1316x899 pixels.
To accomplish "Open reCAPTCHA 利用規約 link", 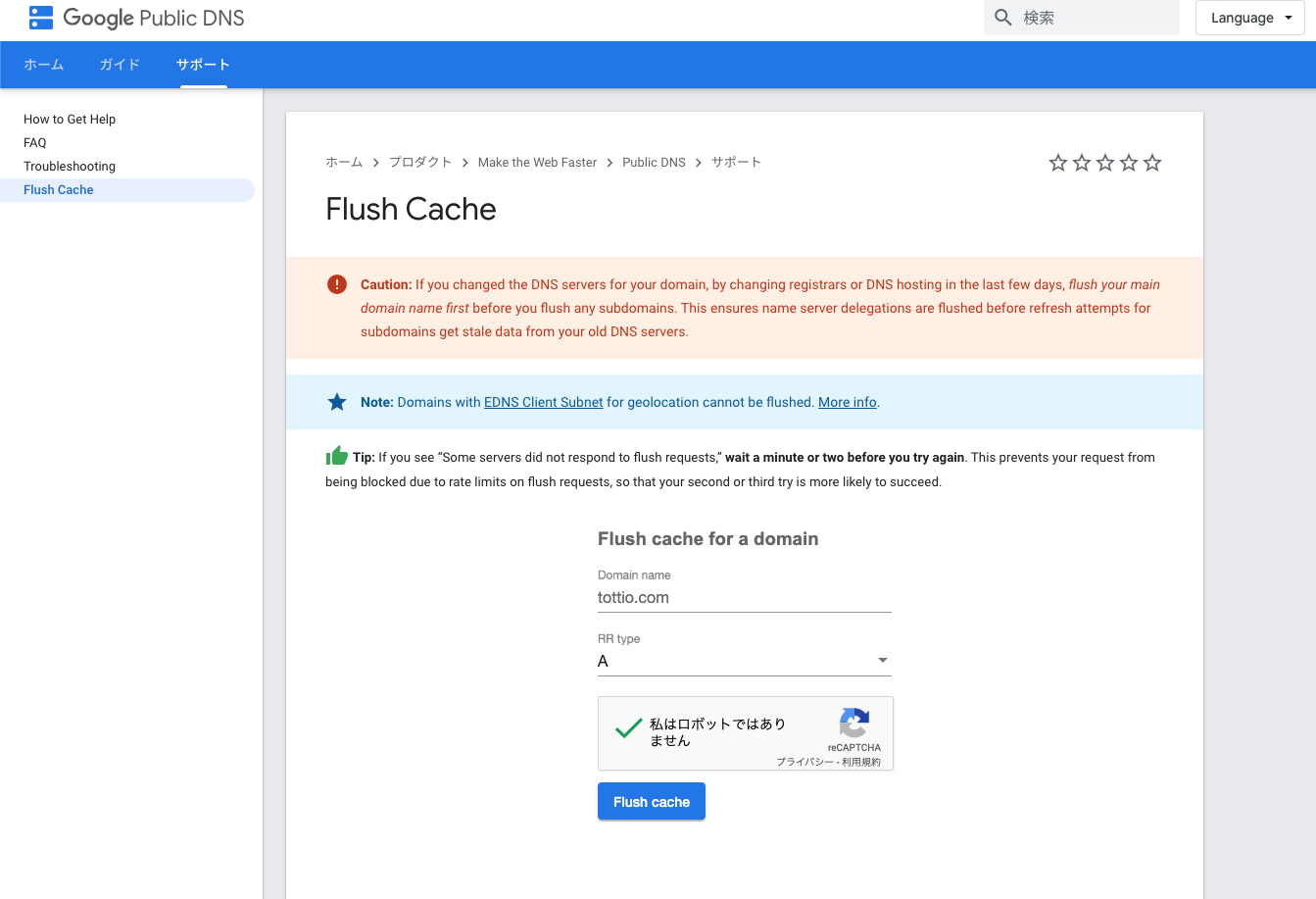I will (861, 762).
